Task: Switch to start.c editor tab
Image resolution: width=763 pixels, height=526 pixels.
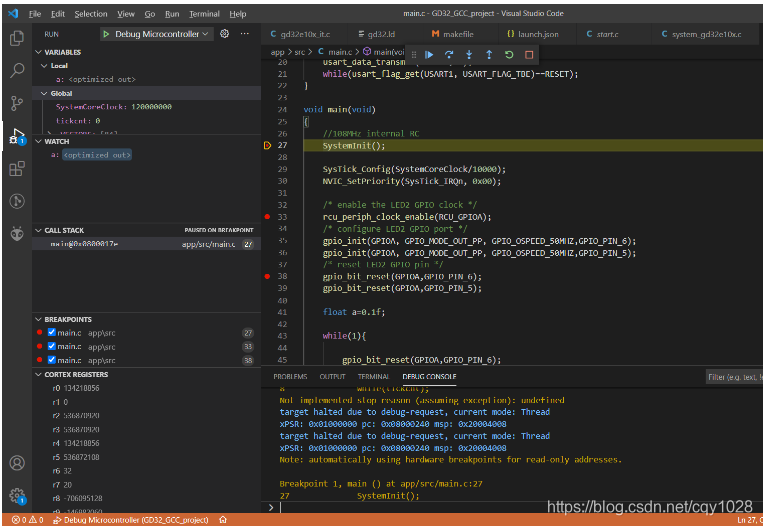Action: coord(602,34)
